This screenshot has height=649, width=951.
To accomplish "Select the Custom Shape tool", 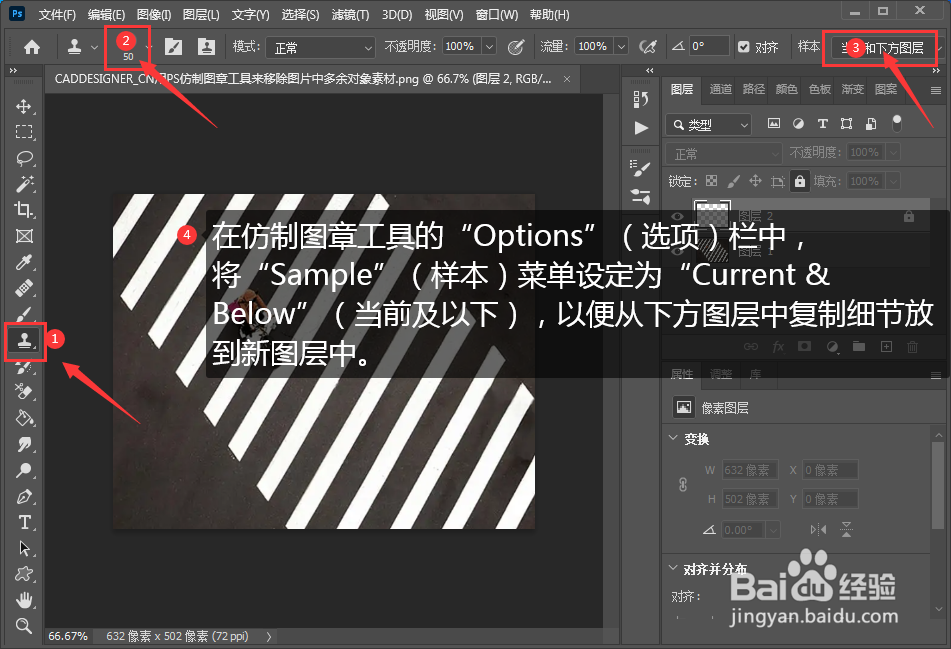I will click(x=24, y=574).
